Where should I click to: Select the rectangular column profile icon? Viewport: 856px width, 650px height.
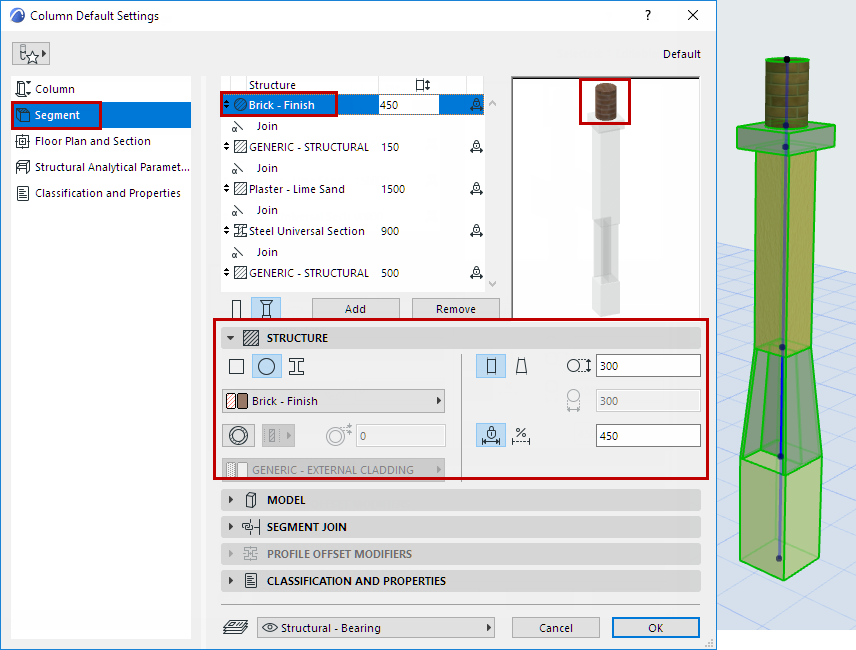(236, 366)
